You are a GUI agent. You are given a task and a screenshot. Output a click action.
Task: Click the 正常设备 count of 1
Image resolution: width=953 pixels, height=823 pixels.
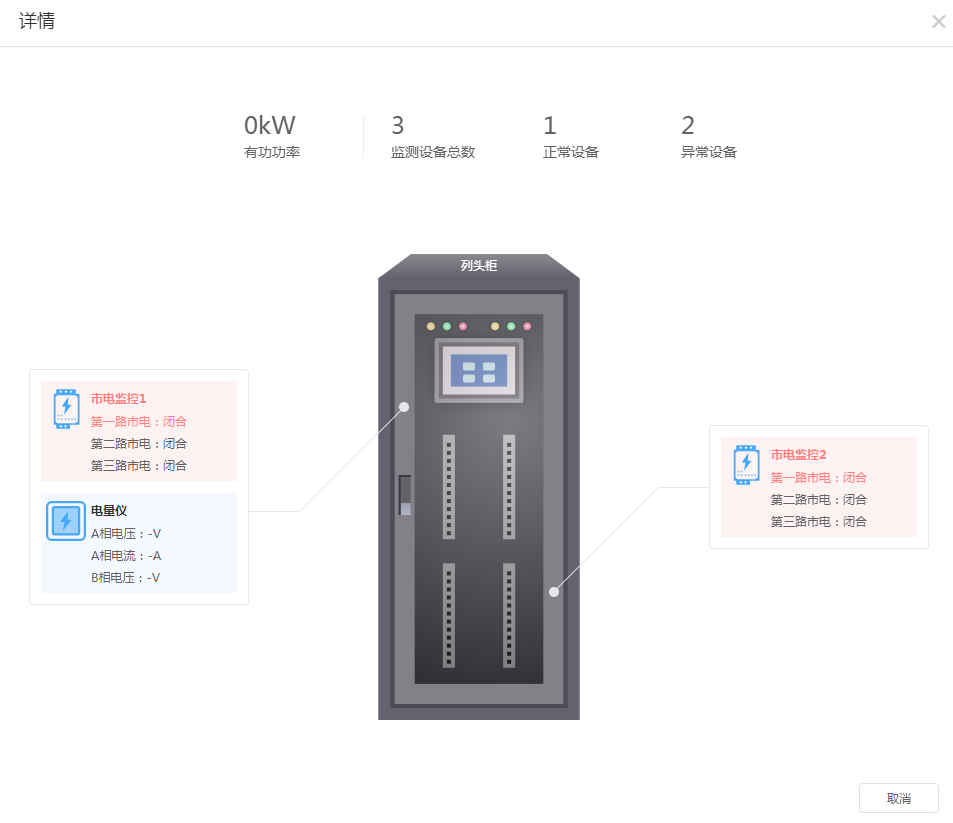(550, 126)
